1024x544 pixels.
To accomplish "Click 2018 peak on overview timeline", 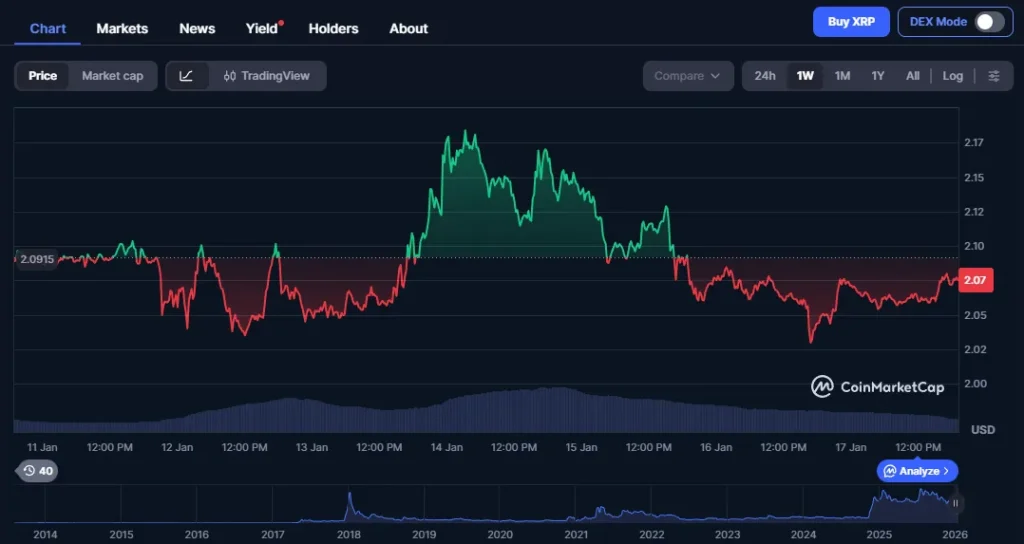I will pos(349,498).
